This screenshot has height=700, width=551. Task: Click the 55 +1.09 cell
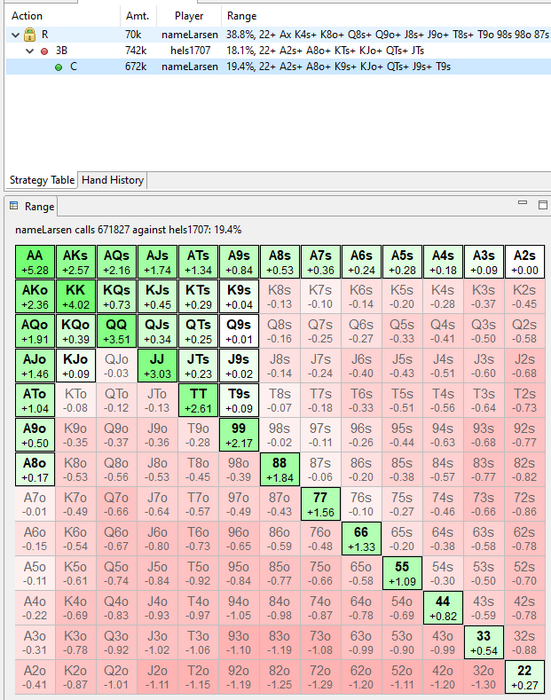(x=402, y=573)
